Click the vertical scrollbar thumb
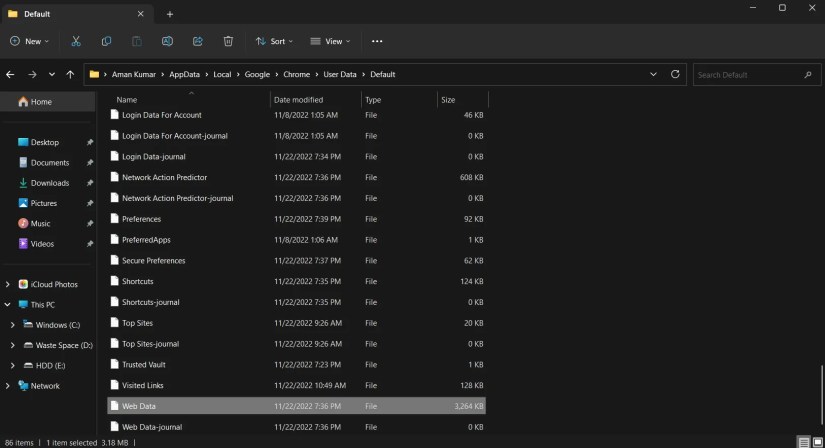825x448 pixels. point(822,395)
